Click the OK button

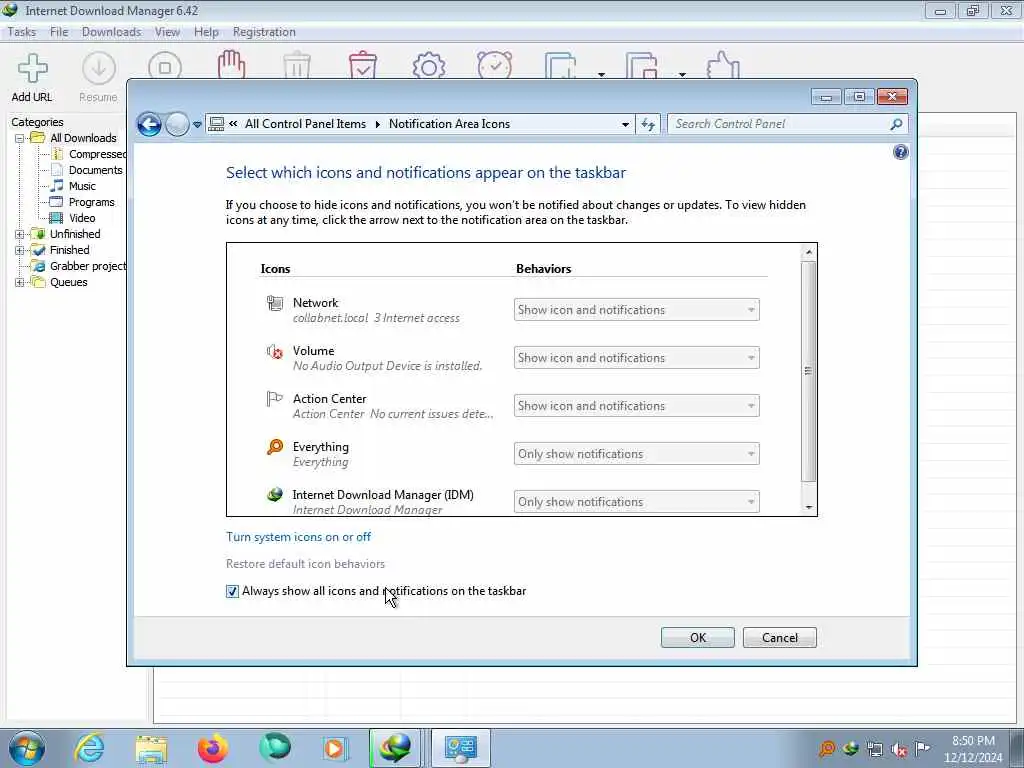697,637
